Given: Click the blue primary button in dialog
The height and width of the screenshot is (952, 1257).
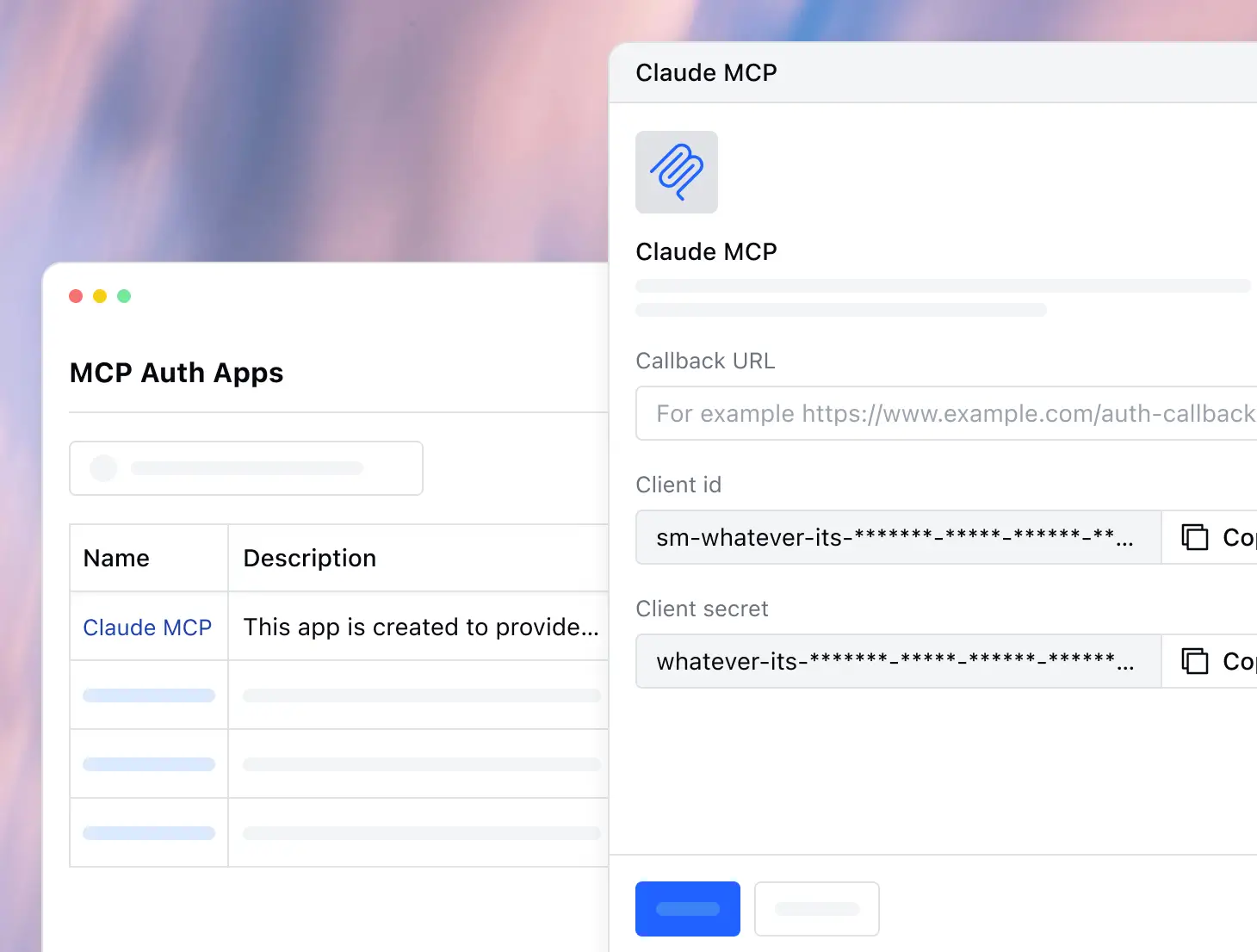Looking at the screenshot, I should point(688,909).
